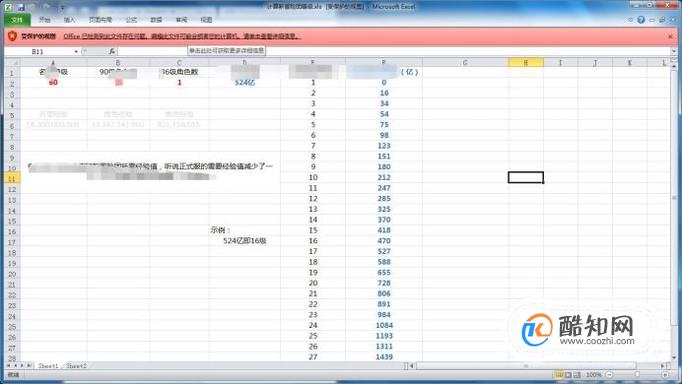Click the cell with value 655
This screenshot has width=682, height=384.
coord(384,272)
